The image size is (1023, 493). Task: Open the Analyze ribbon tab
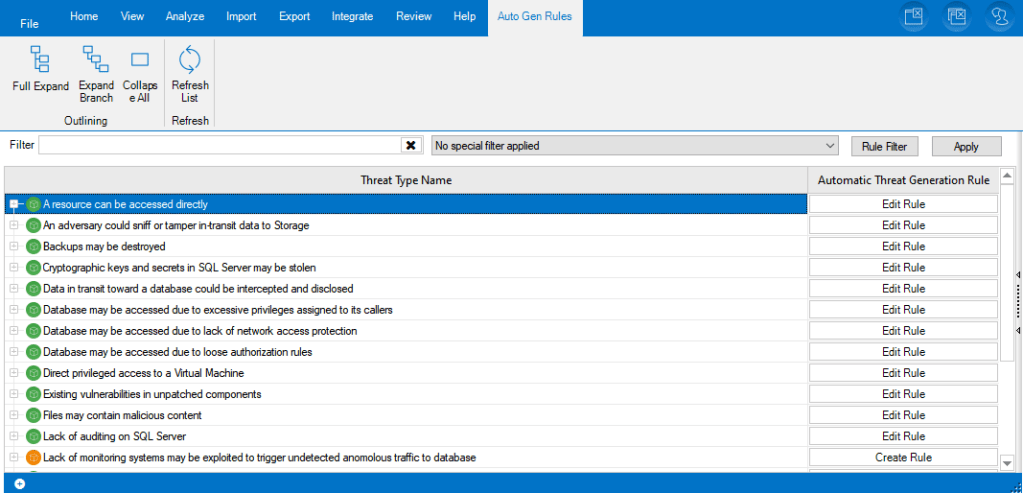183,17
